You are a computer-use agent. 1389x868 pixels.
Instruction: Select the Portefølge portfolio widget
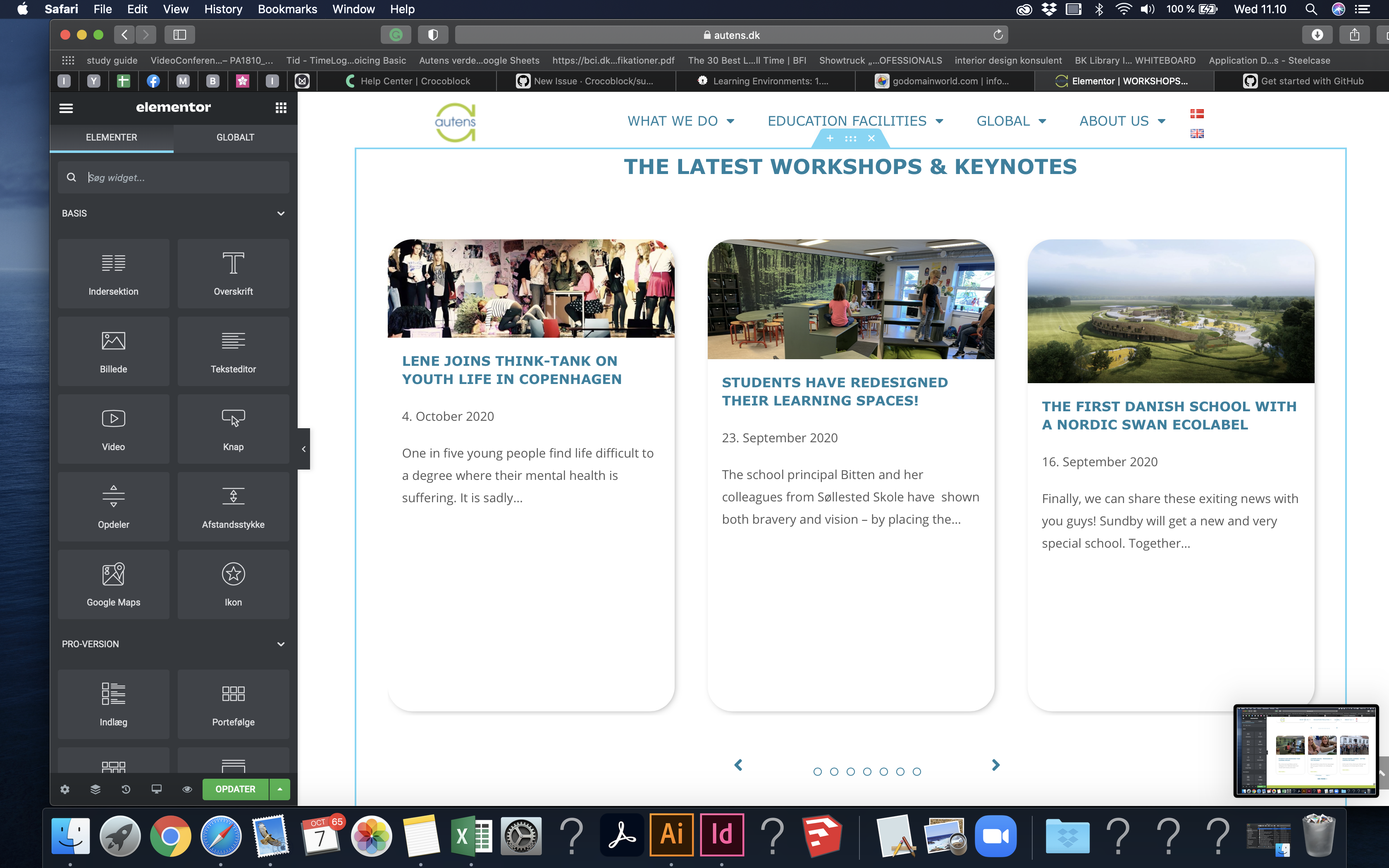[233, 704]
